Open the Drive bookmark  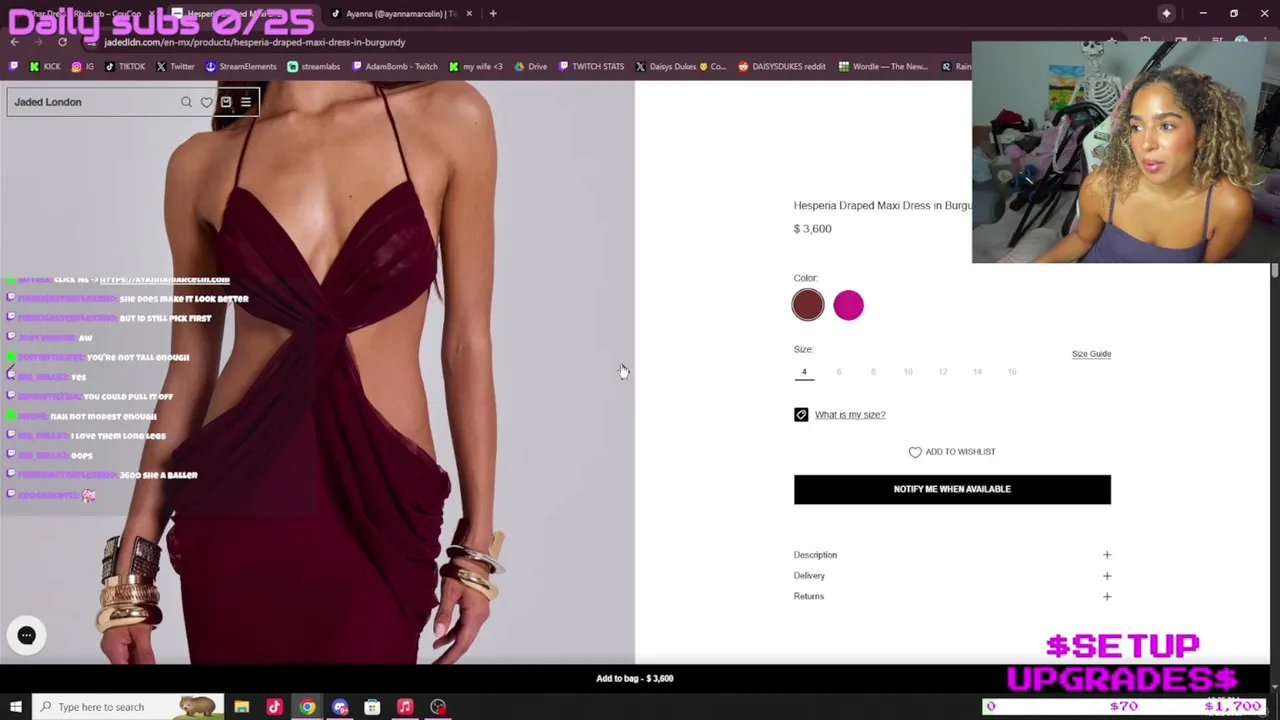[531, 67]
